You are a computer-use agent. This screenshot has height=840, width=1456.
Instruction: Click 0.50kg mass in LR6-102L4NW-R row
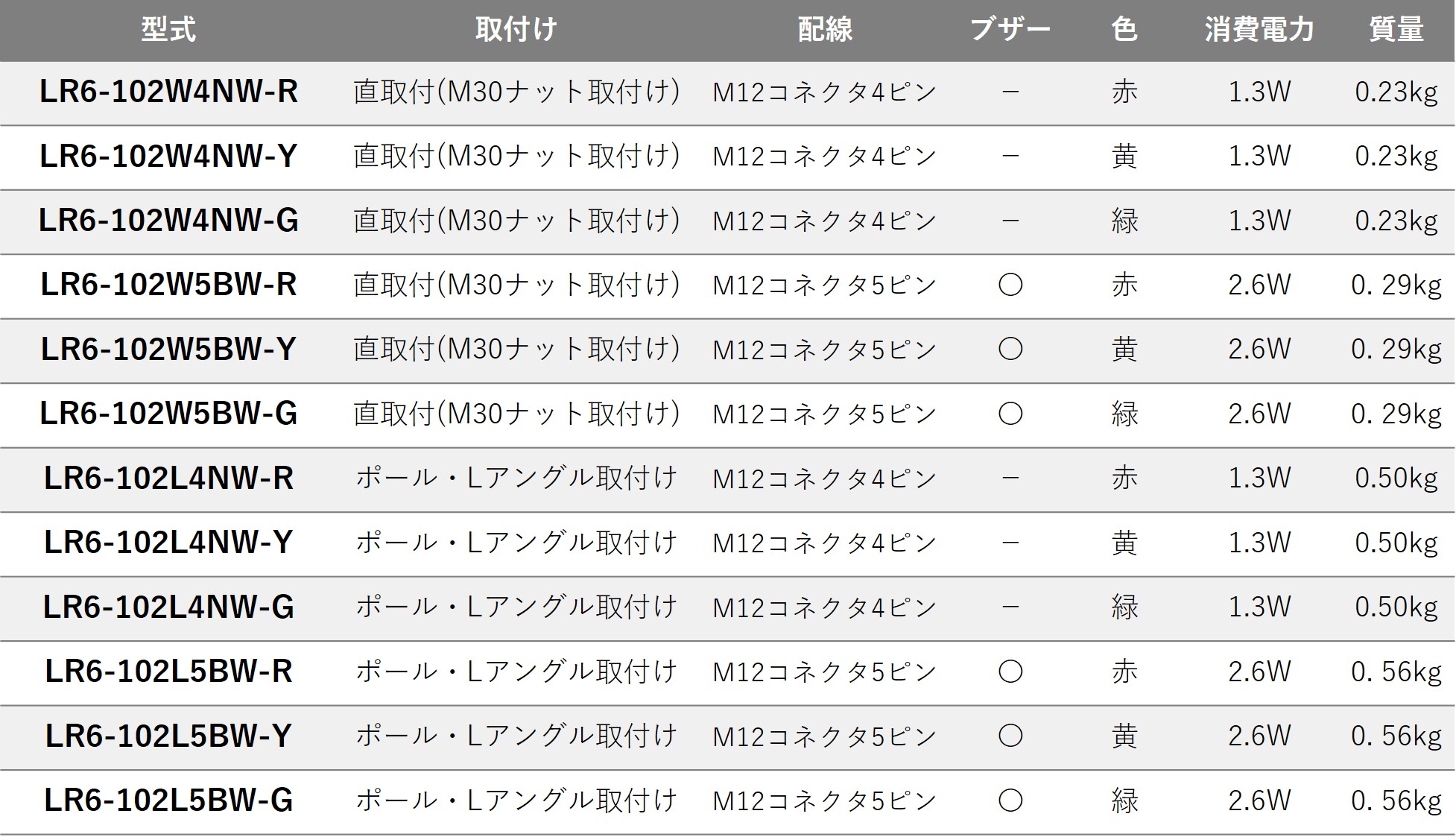1396,479
